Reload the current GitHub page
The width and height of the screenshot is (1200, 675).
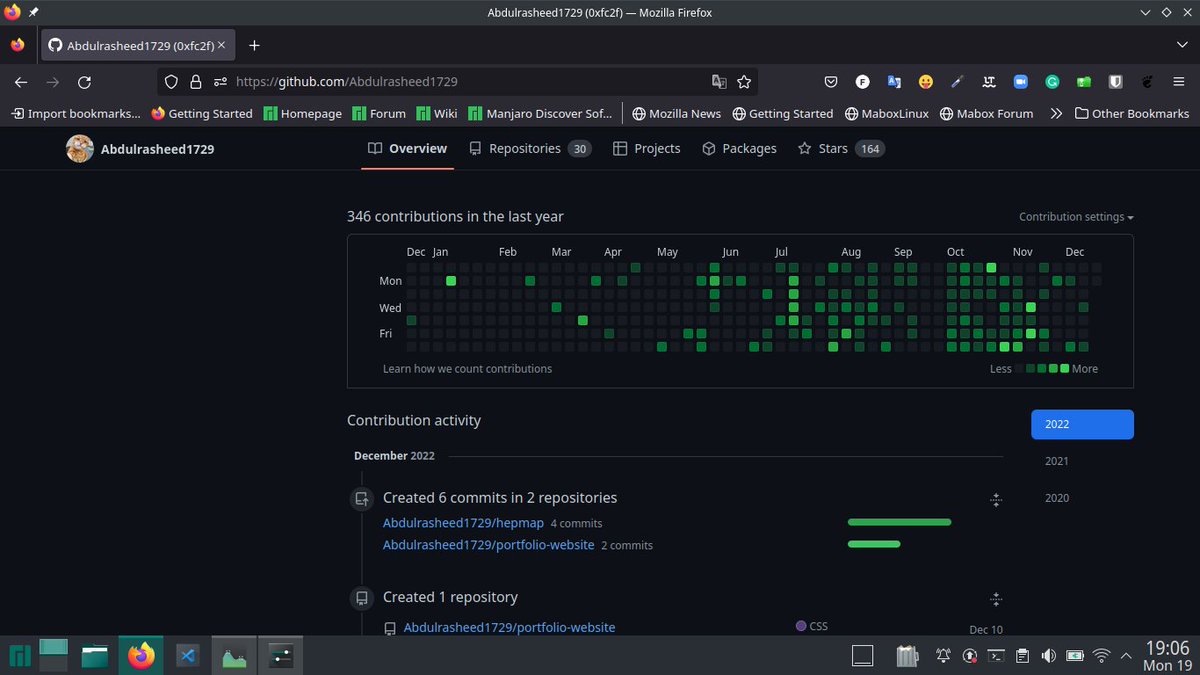(85, 82)
